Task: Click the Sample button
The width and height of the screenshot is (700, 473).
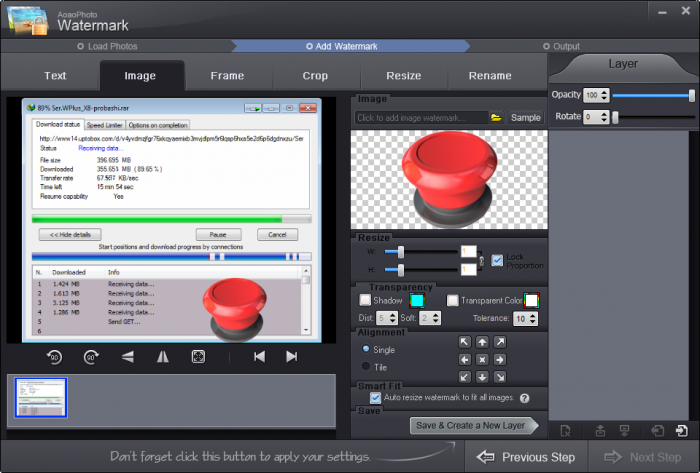Action: click(525, 118)
